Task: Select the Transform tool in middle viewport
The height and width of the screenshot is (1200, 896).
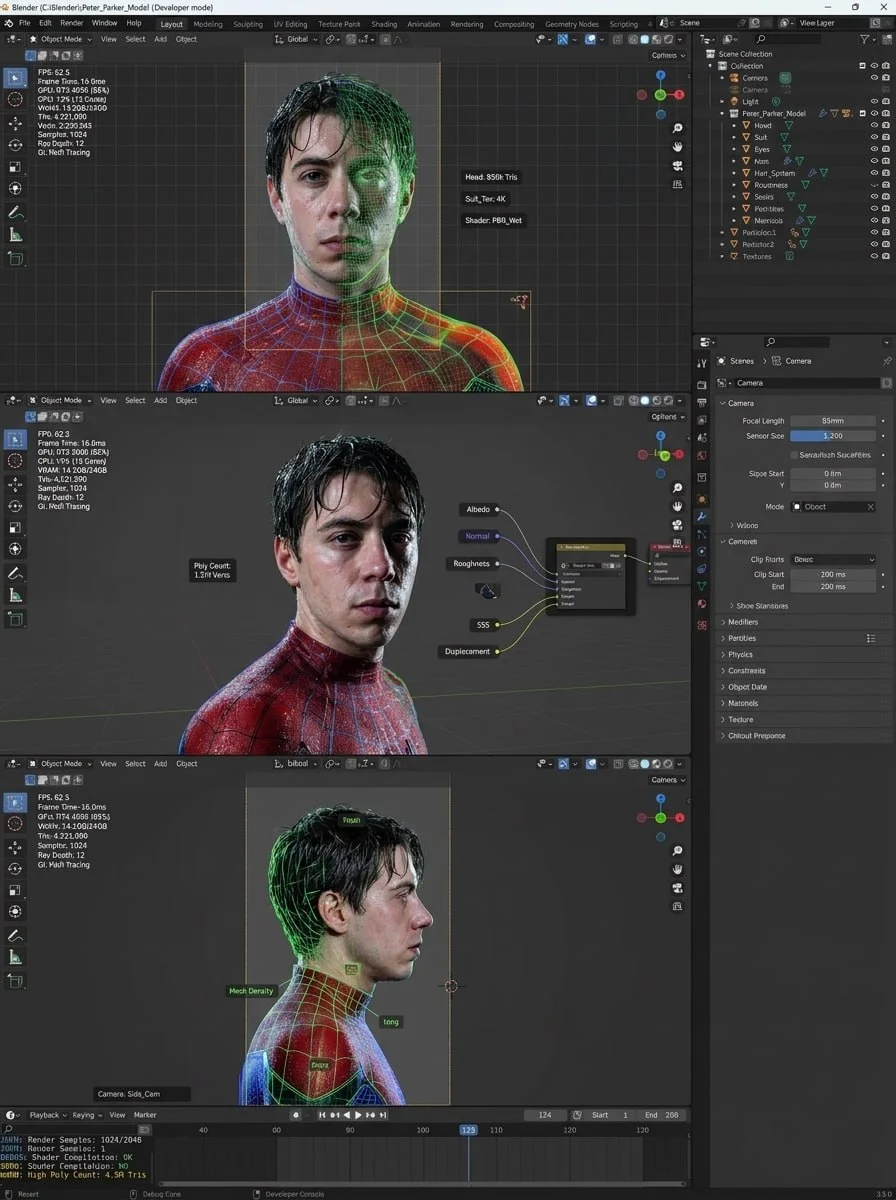Action: click(x=15, y=549)
